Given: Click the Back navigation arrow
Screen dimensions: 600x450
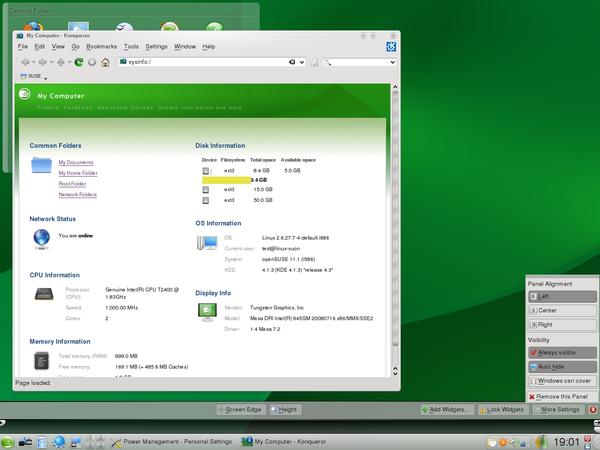Looking at the screenshot, I should [x=25, y=62].
